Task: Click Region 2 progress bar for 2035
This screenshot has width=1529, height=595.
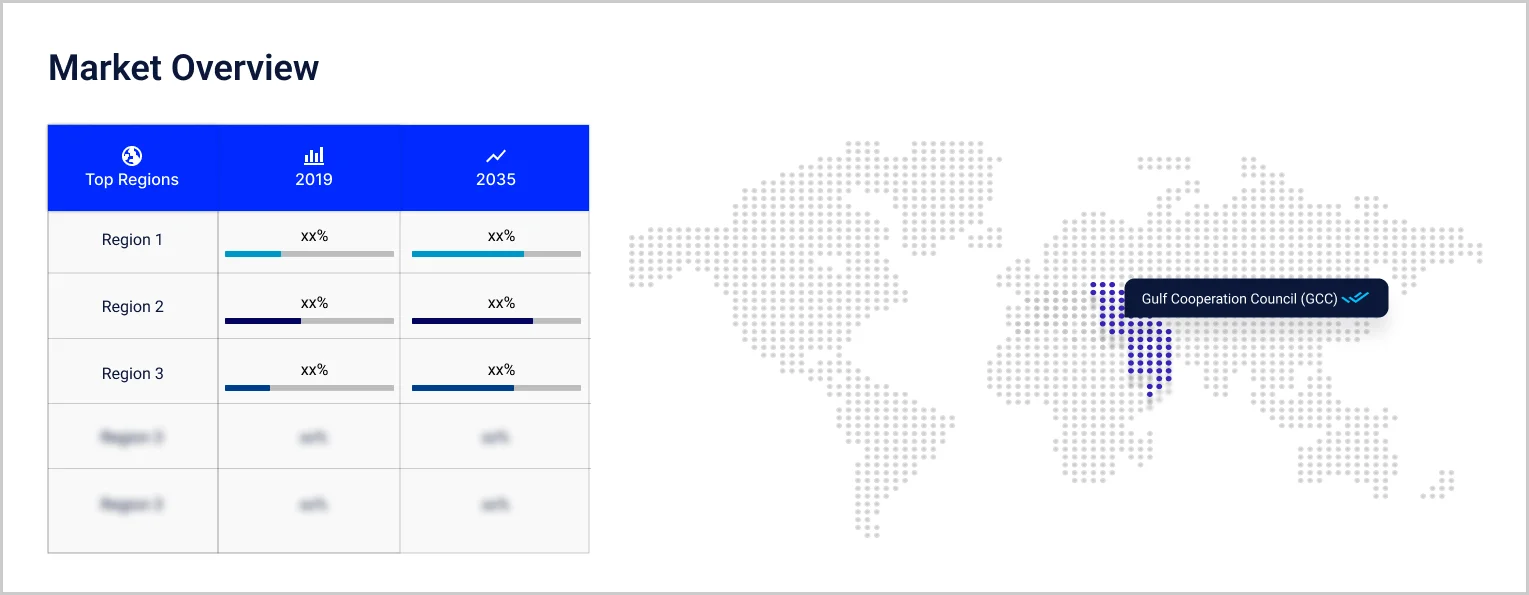Action: coord(496,321)
